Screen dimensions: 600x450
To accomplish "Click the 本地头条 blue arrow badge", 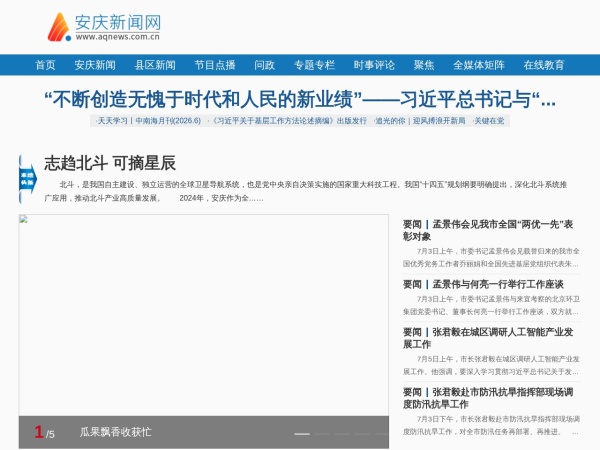I will [28, 179].
